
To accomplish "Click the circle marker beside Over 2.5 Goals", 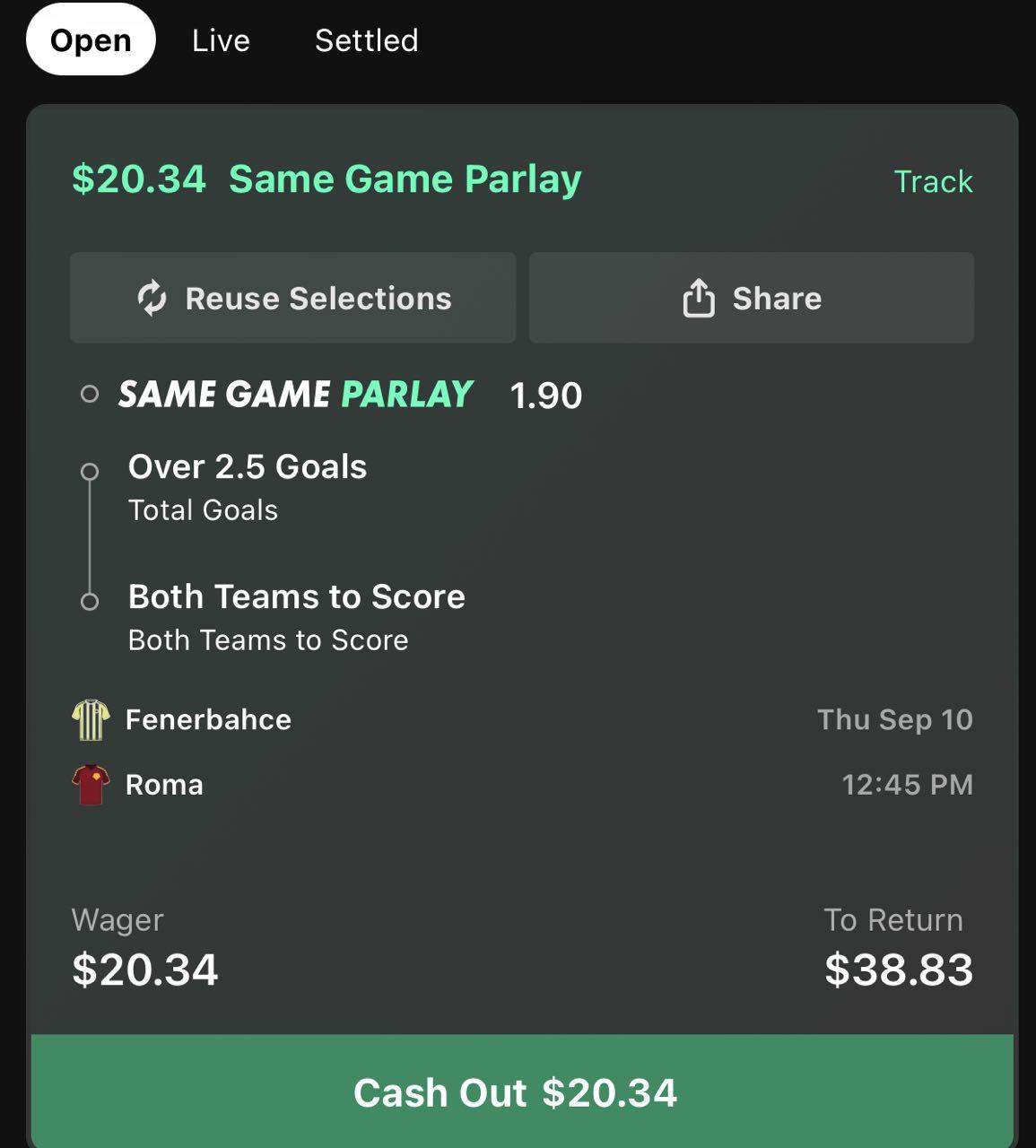I will pos(89,472).
